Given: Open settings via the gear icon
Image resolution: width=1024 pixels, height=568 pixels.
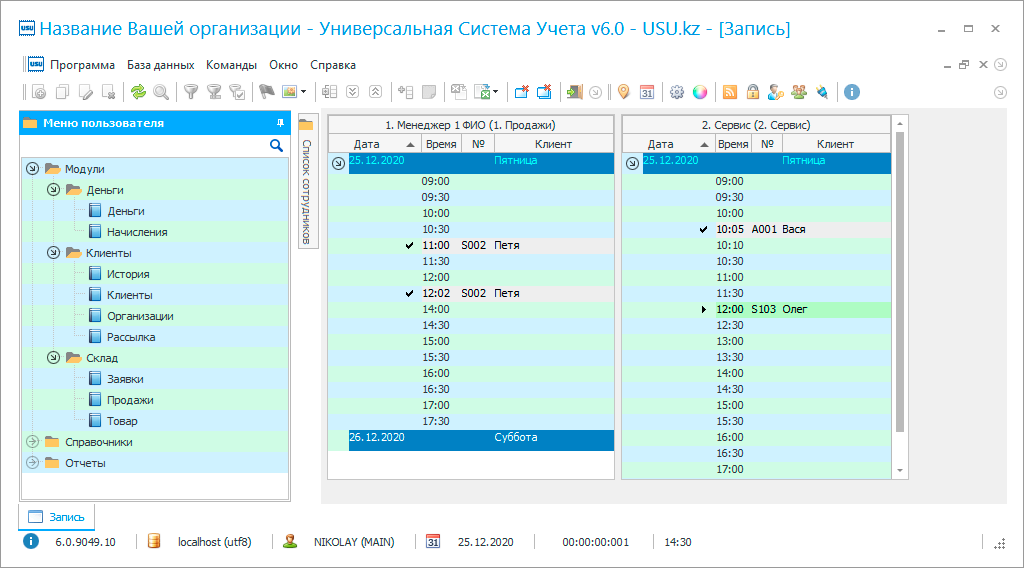Looking at the screenshot, I should coord(677,92).
